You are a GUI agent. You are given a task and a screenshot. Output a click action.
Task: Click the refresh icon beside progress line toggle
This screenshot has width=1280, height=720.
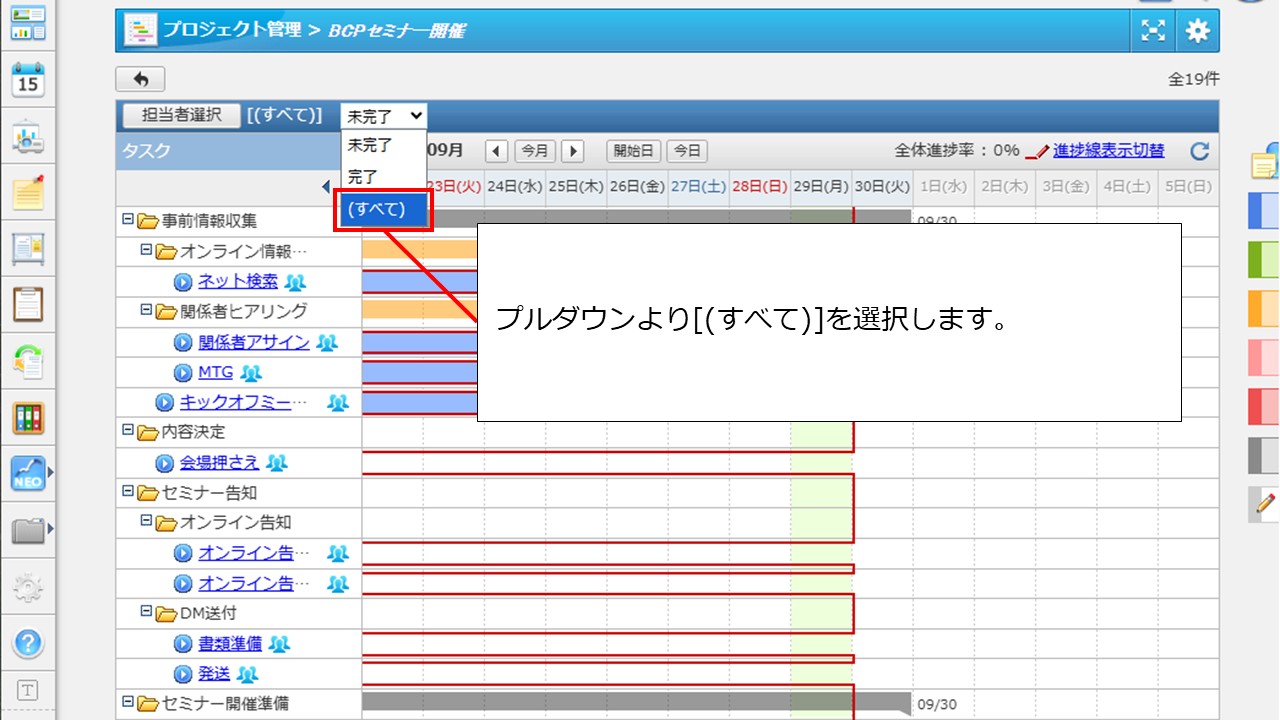click(1200, 151)
